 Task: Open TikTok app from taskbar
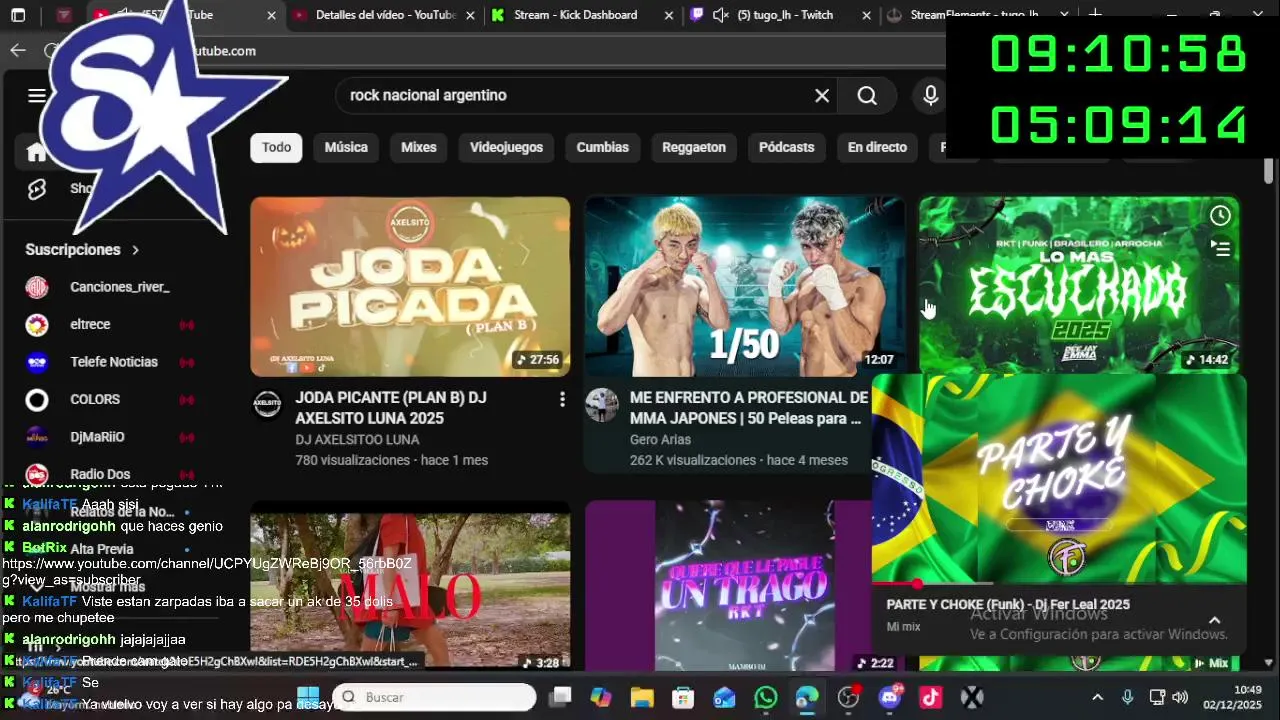click(931, 697)
